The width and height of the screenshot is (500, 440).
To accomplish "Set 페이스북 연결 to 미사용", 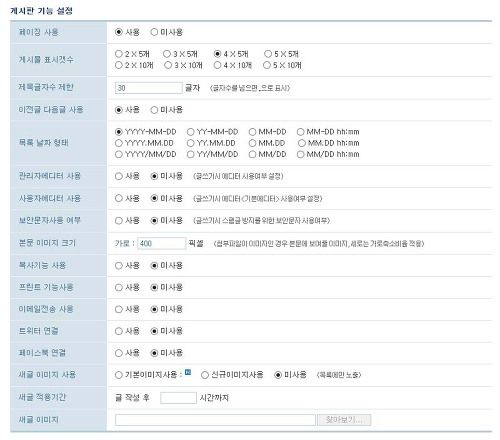I will point(154,353).
